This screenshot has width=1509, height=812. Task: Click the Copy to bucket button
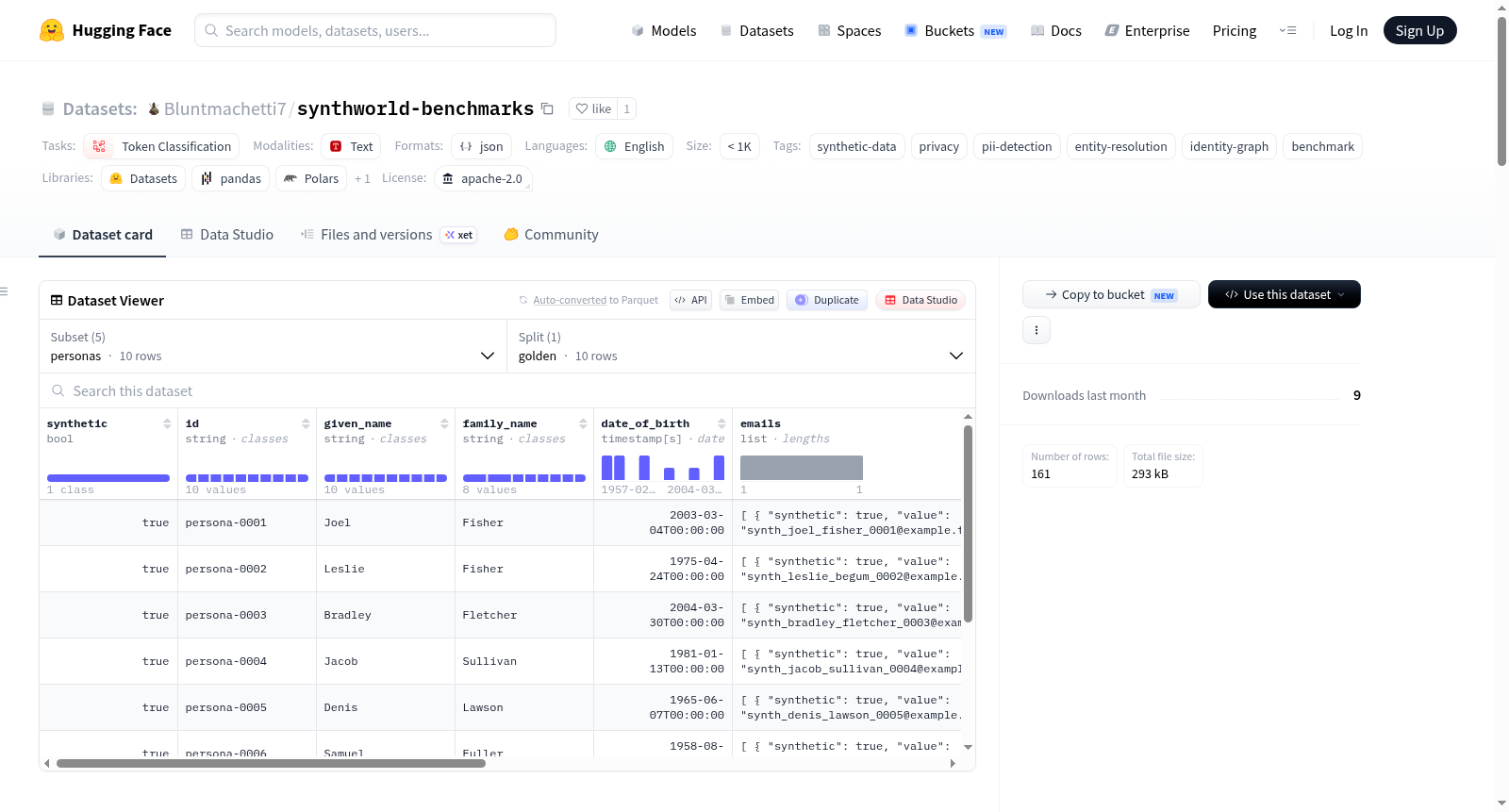[x=1111, y=294]
